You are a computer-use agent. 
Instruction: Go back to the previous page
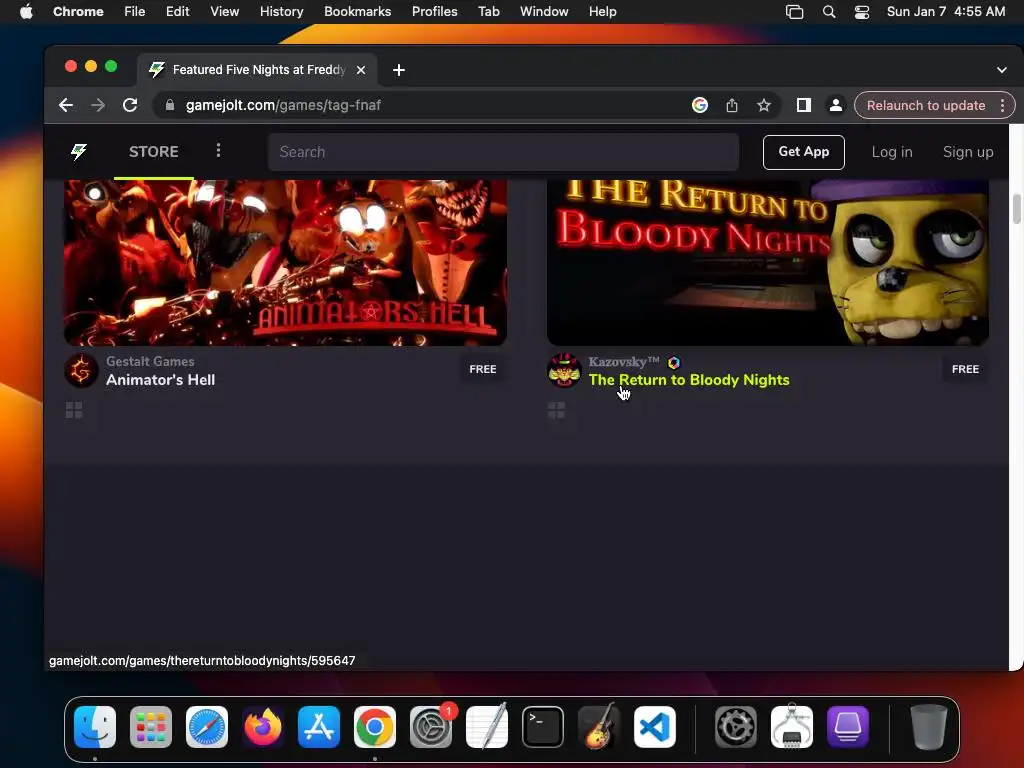point(65,105)
